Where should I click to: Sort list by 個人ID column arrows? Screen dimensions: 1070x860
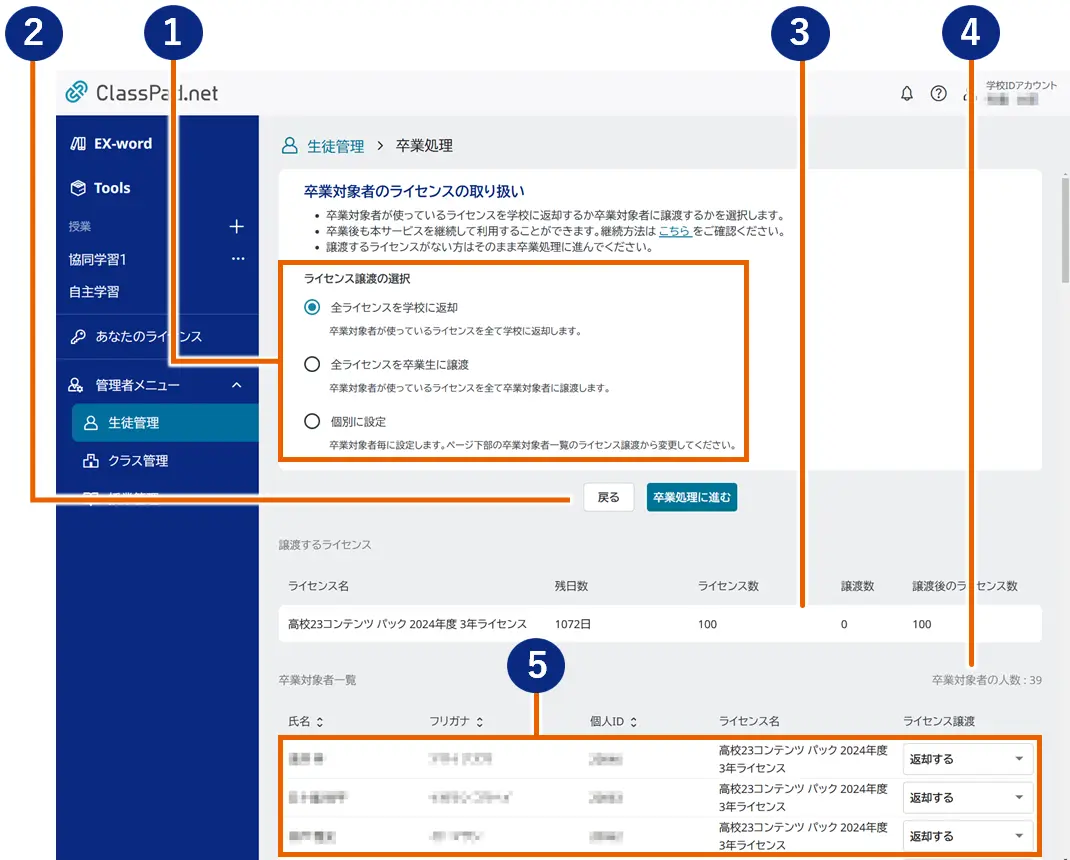click(x=634, y=721)
